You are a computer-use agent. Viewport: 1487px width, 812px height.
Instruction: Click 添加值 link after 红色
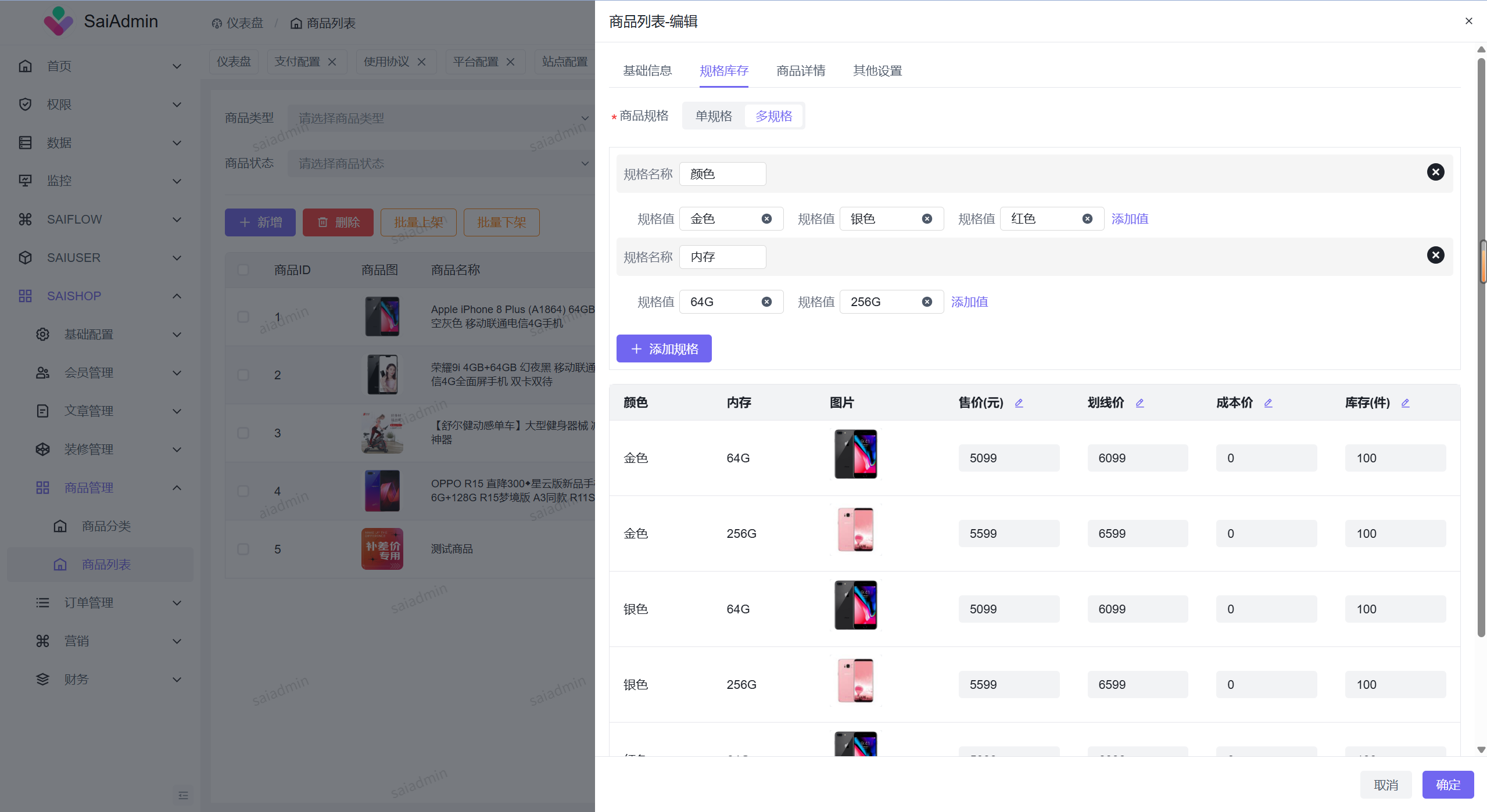click(x=1130, y=219)
